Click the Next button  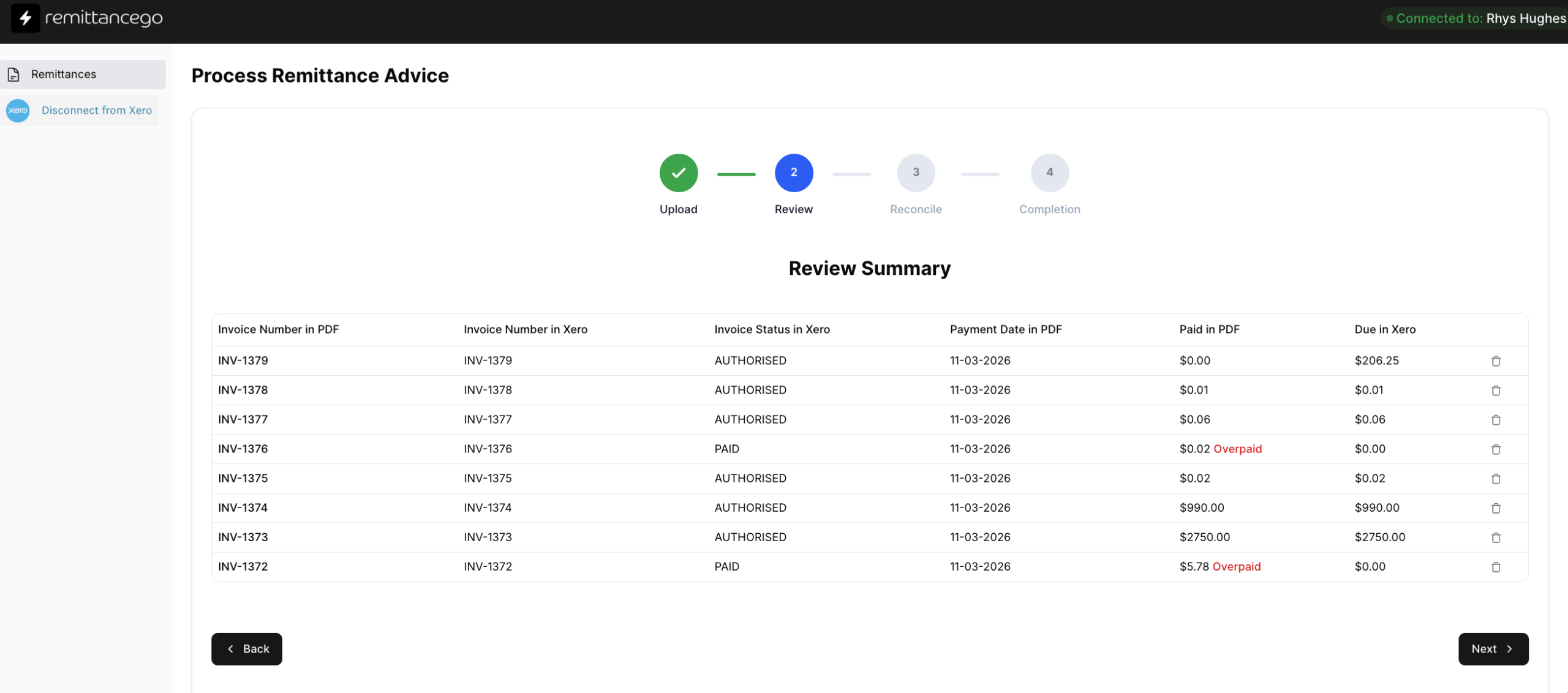[1493, 649]
